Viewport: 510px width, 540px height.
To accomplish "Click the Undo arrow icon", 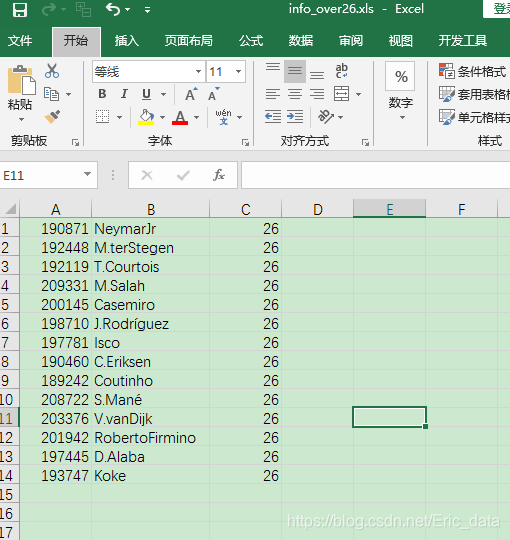I will tap(113, 9).
